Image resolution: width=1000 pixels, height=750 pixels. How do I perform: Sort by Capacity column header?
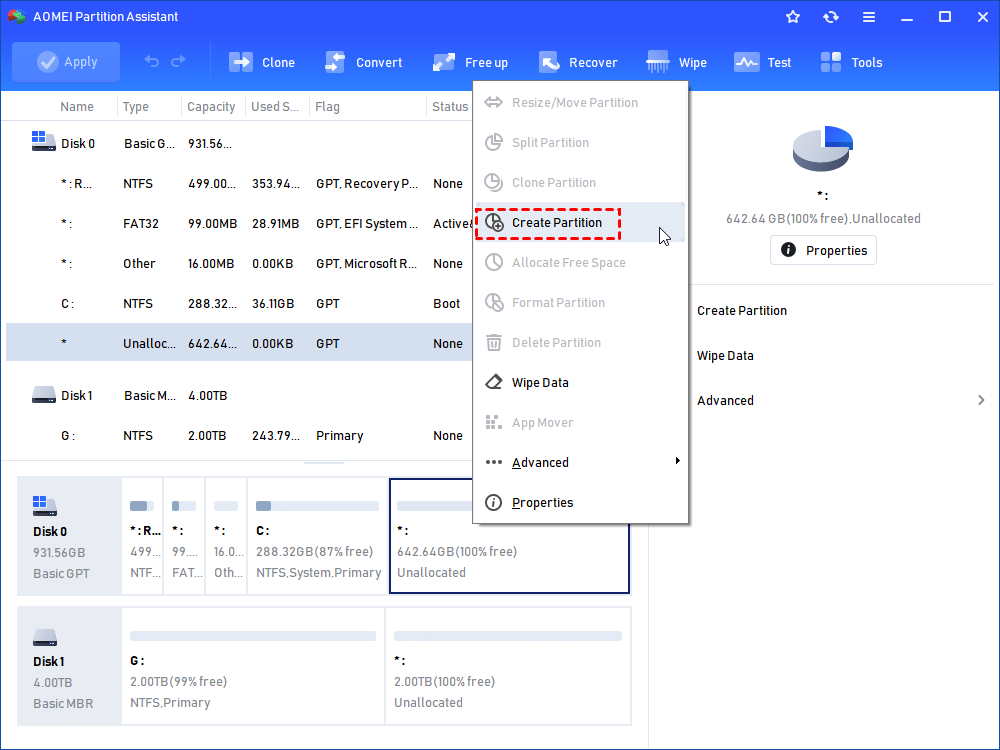[x=211, y=107]
